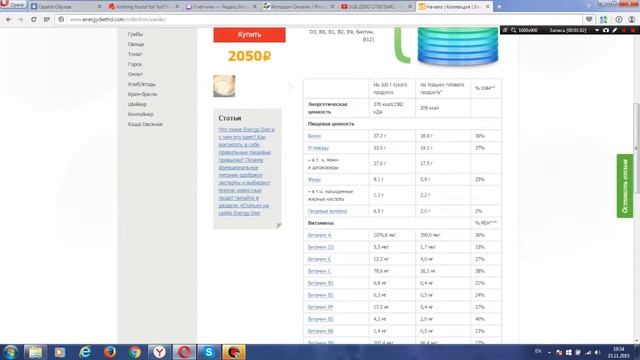The image size is (640, 360).
Task: Click the taskbar clock showing 19:54
Action: point(619,352)
